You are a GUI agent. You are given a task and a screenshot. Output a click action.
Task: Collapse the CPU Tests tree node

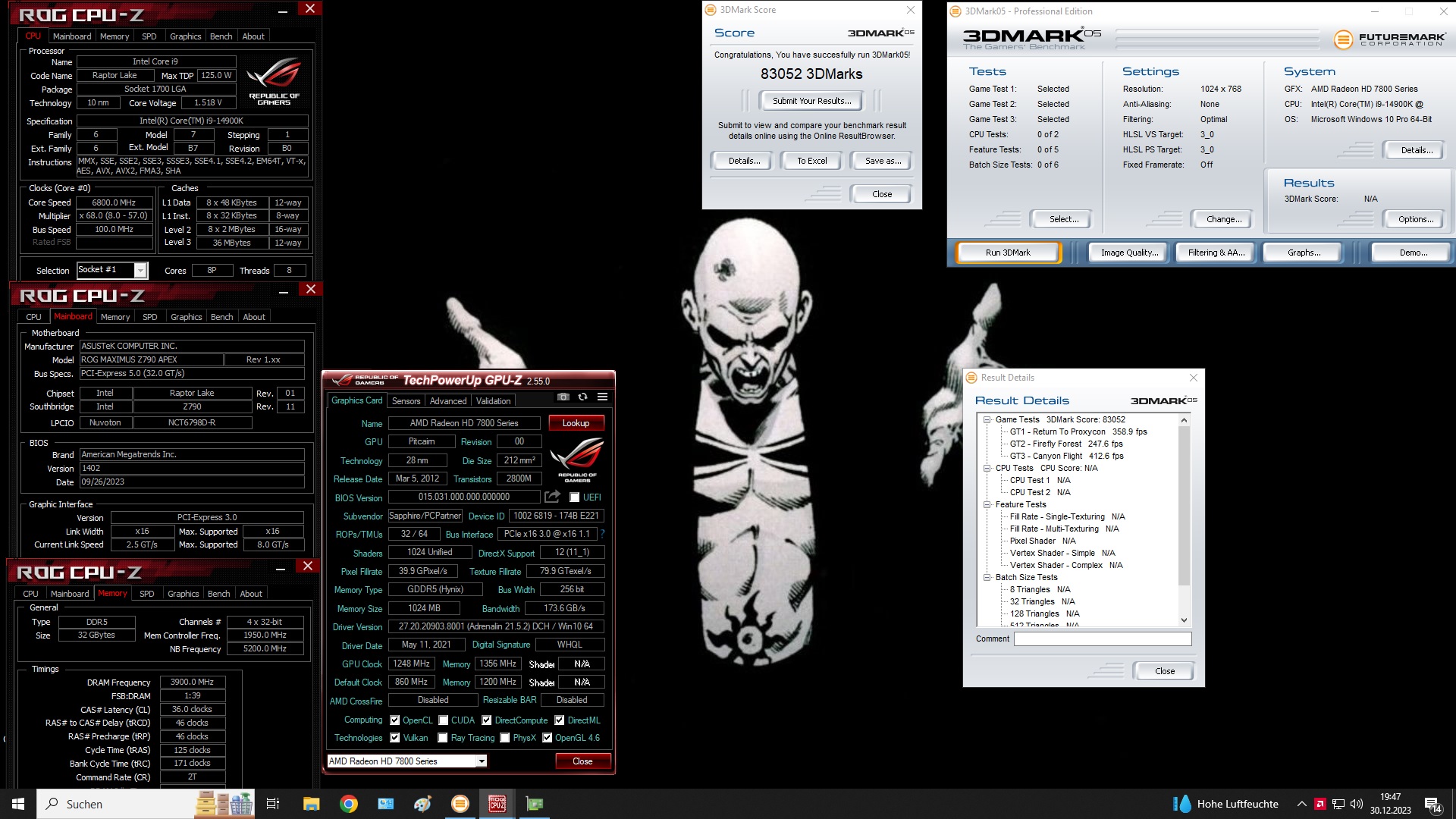pyautogui.click(x=987, y=468)
